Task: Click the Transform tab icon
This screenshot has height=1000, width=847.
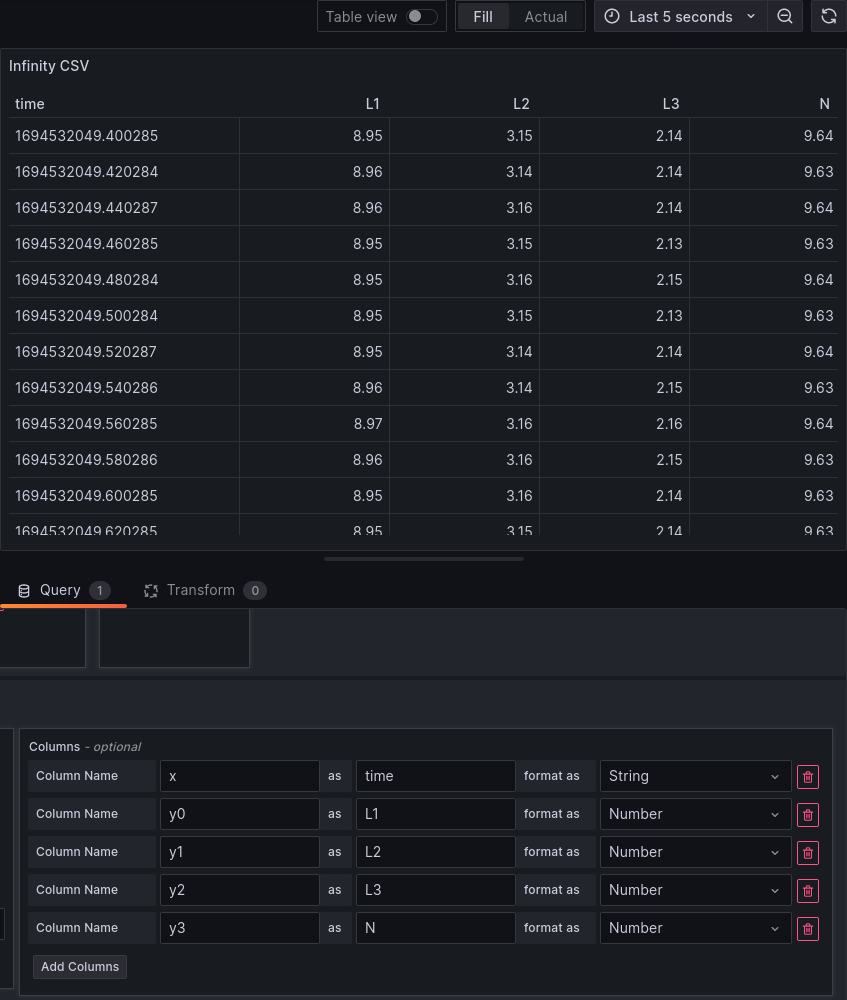Action: (x=150, y=590)
